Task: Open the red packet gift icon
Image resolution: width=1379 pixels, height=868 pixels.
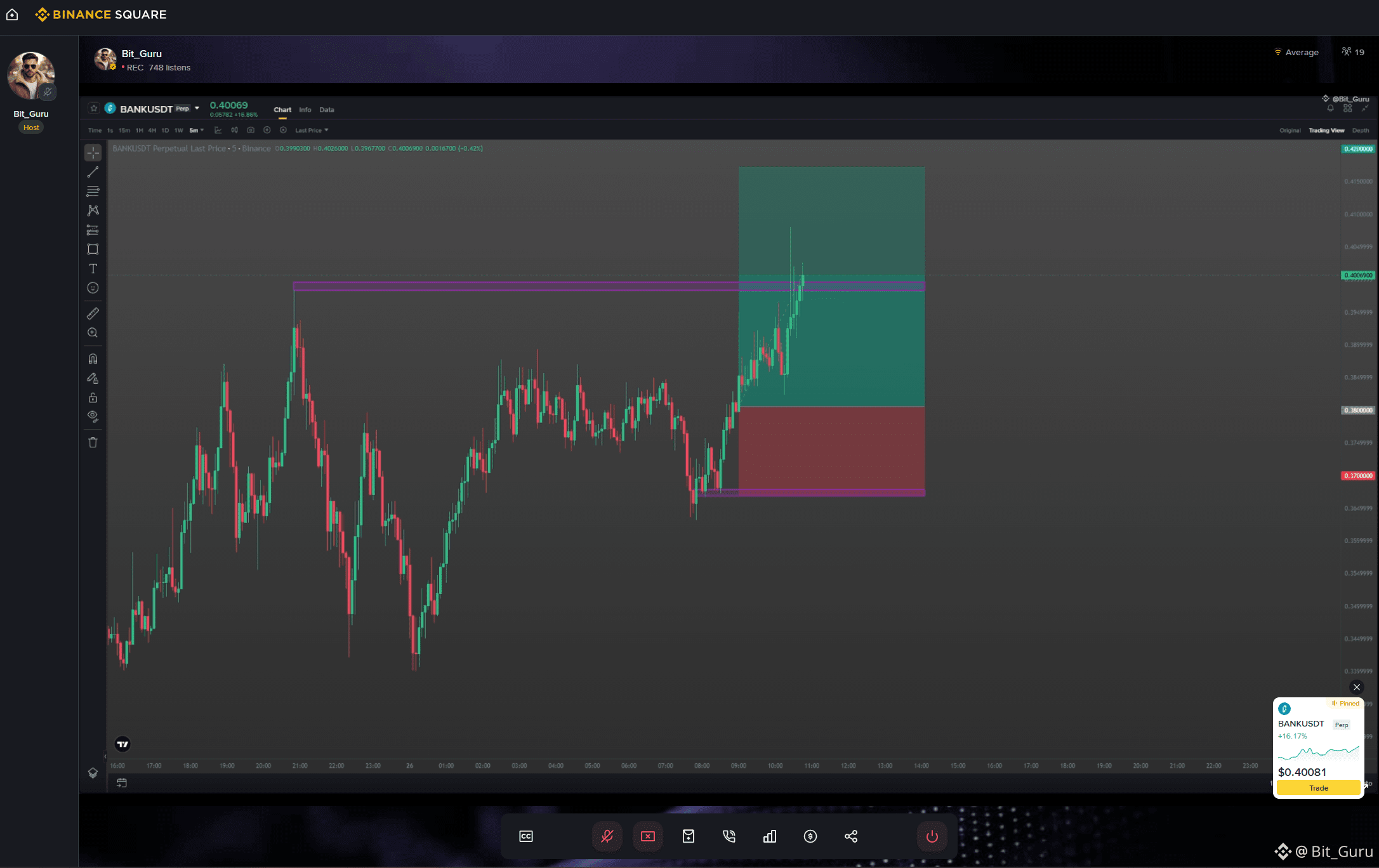Action: click(689, 836)
